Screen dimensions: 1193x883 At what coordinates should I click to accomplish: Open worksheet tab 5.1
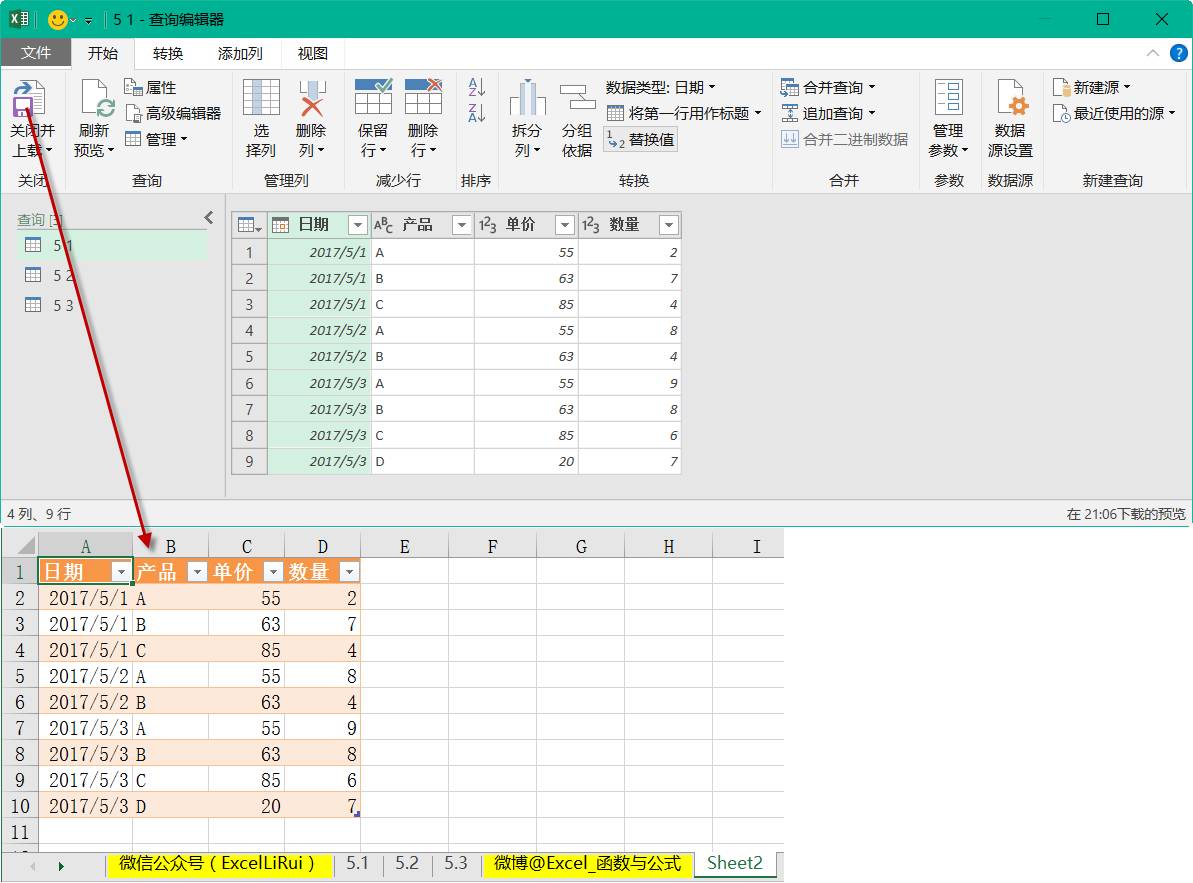pos(358,863)
